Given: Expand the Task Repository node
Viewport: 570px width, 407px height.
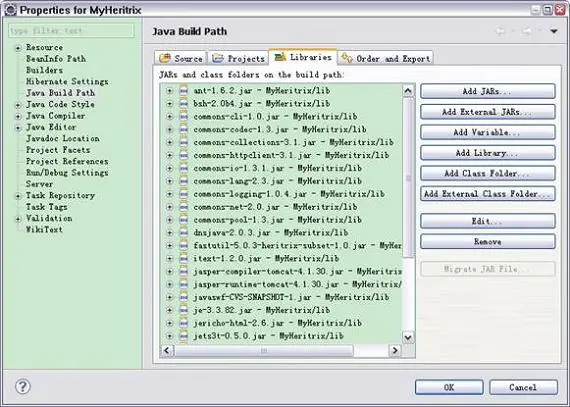Looking at the screenshot, I should (18, 196).
